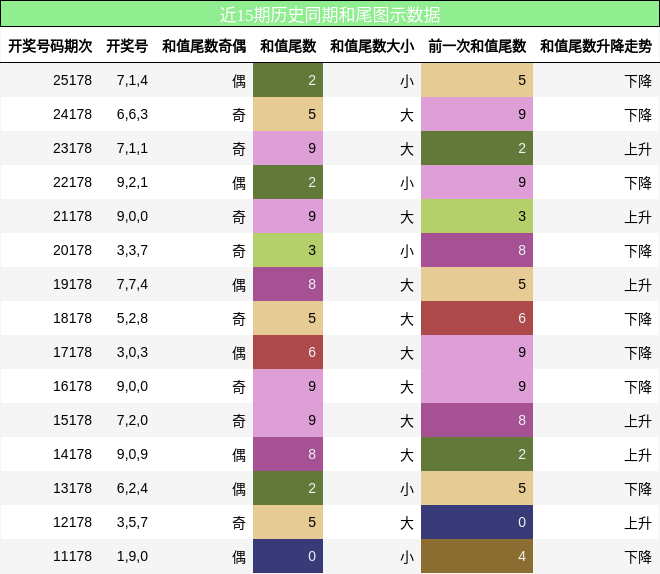Click purple tail digit 8 in row 19178
The image size is (660, 574).
coord(288,284)
